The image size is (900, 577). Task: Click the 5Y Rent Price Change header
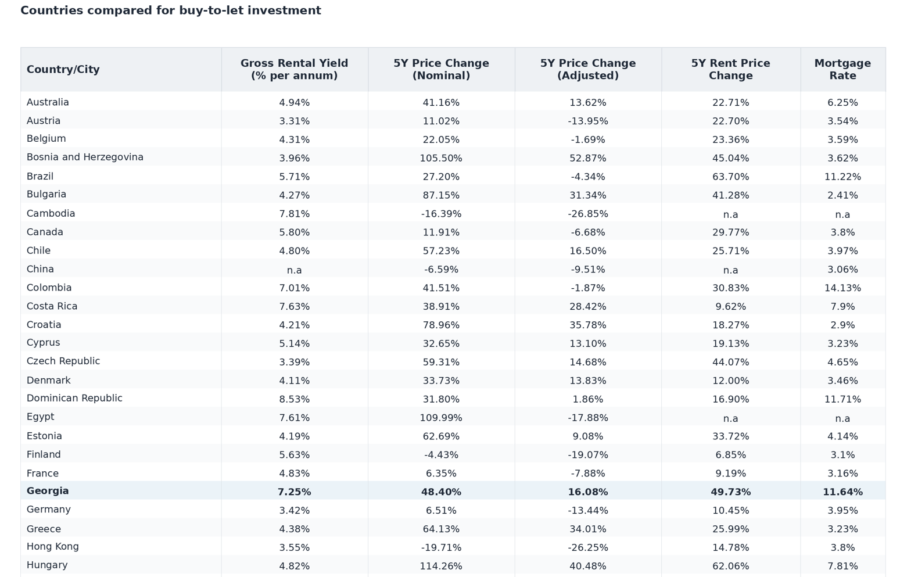pyautogui.click(x=731, y=69)
